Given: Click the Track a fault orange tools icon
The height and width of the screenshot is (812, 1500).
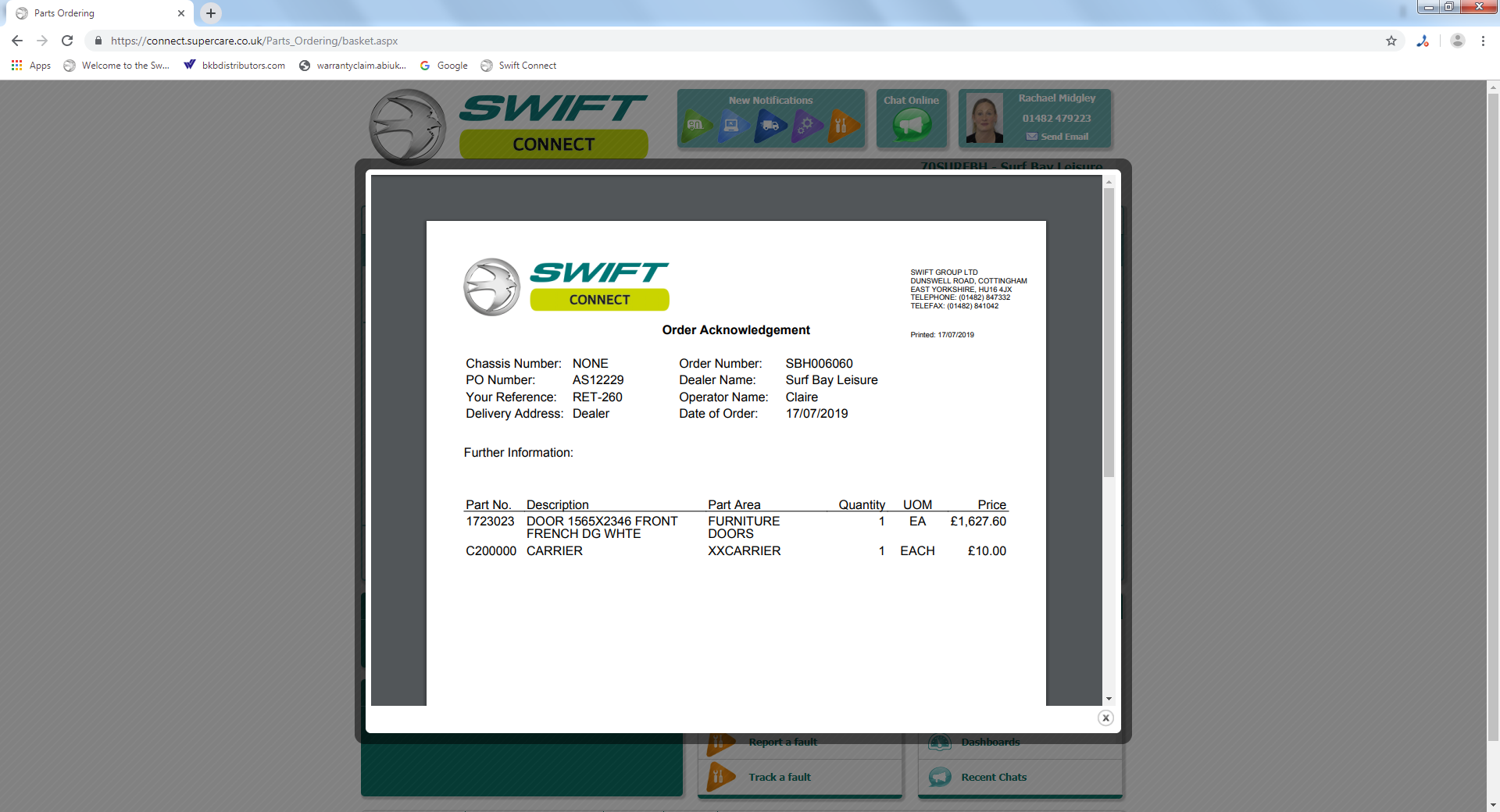Looking at the screenshot, I should click(x=720, y=777).
